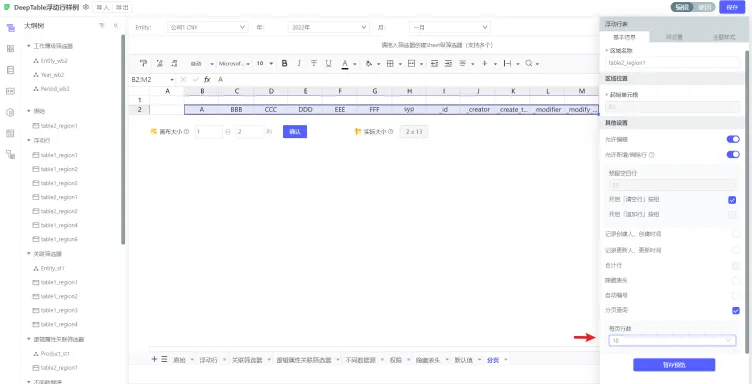The height and width of the screenshot is (384, 752).
Task: Open the 年 filter dropdown showing 2022年
Action: click(x=329, y=27)
